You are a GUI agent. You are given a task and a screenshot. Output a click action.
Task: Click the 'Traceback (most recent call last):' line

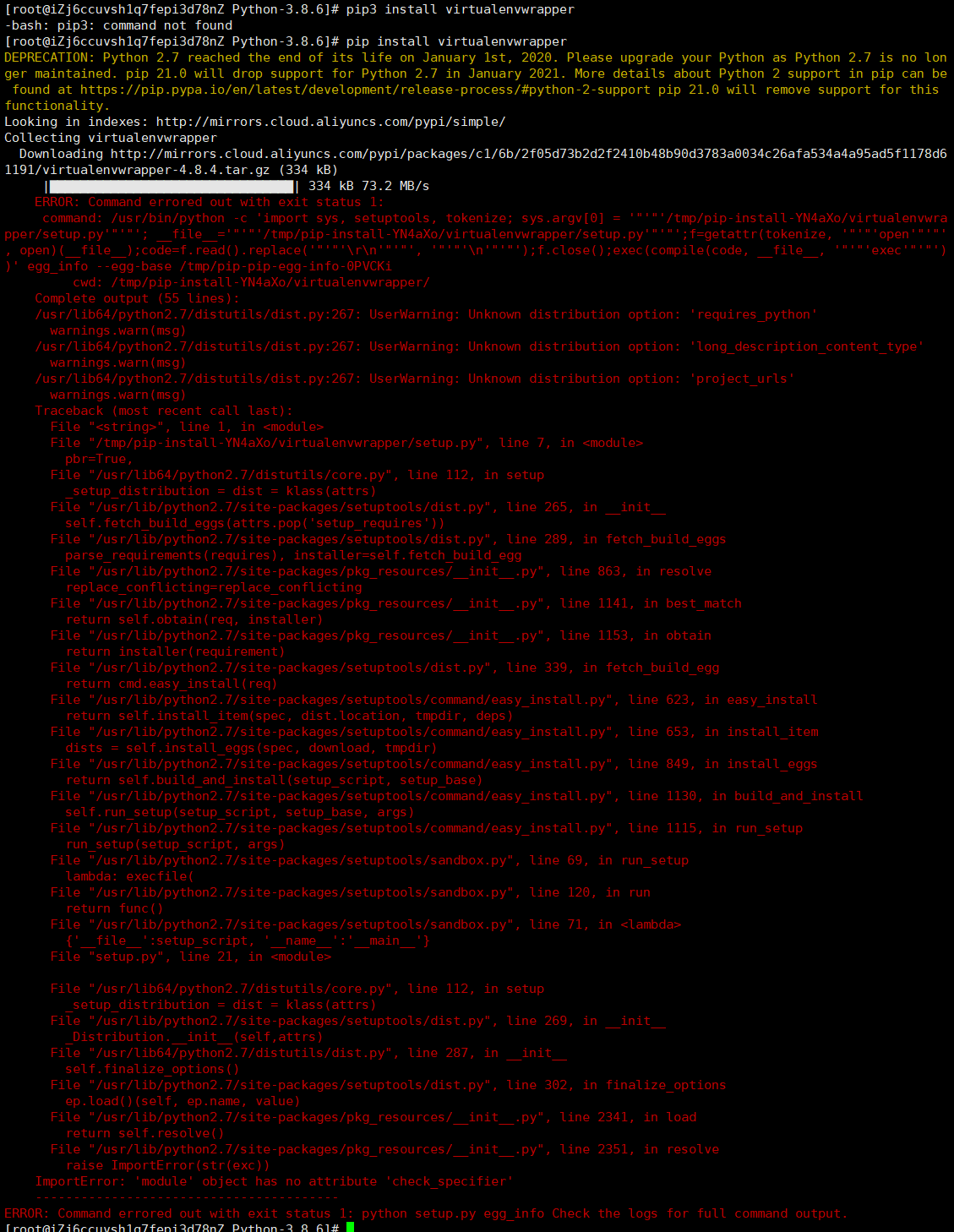point(164,411)
